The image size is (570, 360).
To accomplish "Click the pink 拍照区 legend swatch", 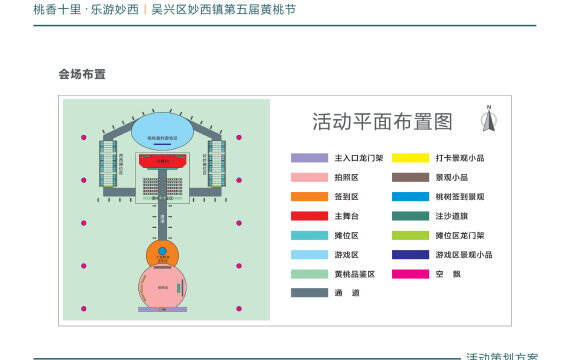I will pyautogui.click(x=309, y=177).
